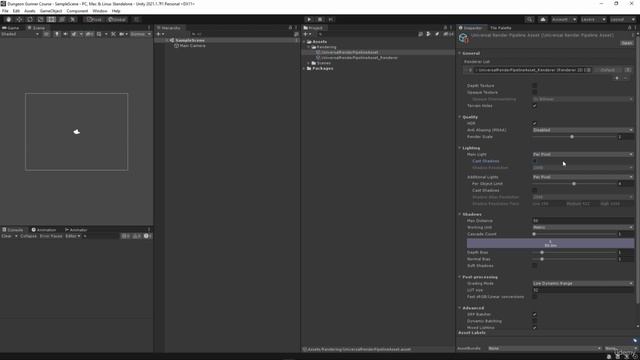Open the Window menu
The height and width of the screenshot is (360, 640).
[x=100, y=11]
